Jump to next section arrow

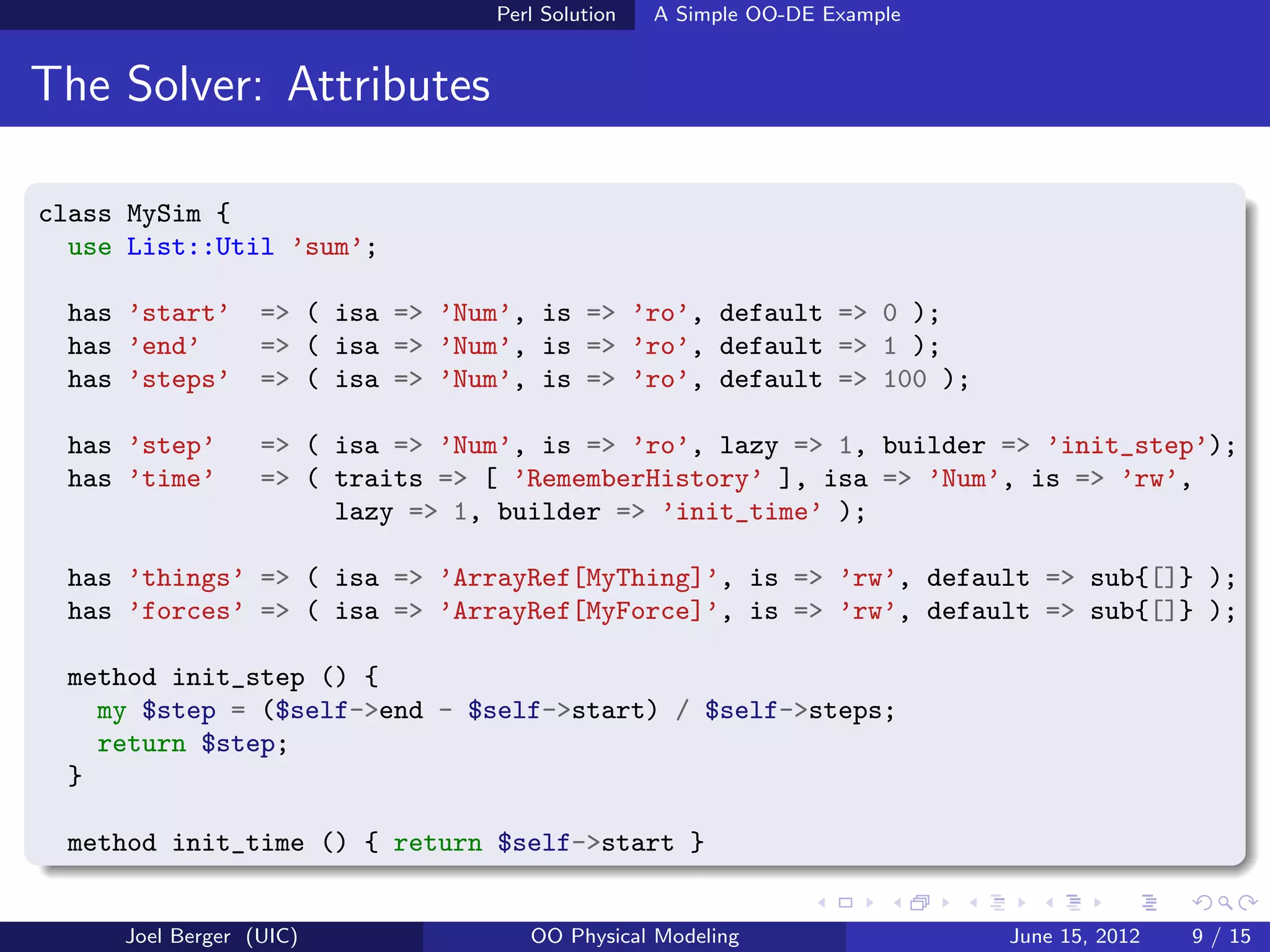[x=1098, y=903]
